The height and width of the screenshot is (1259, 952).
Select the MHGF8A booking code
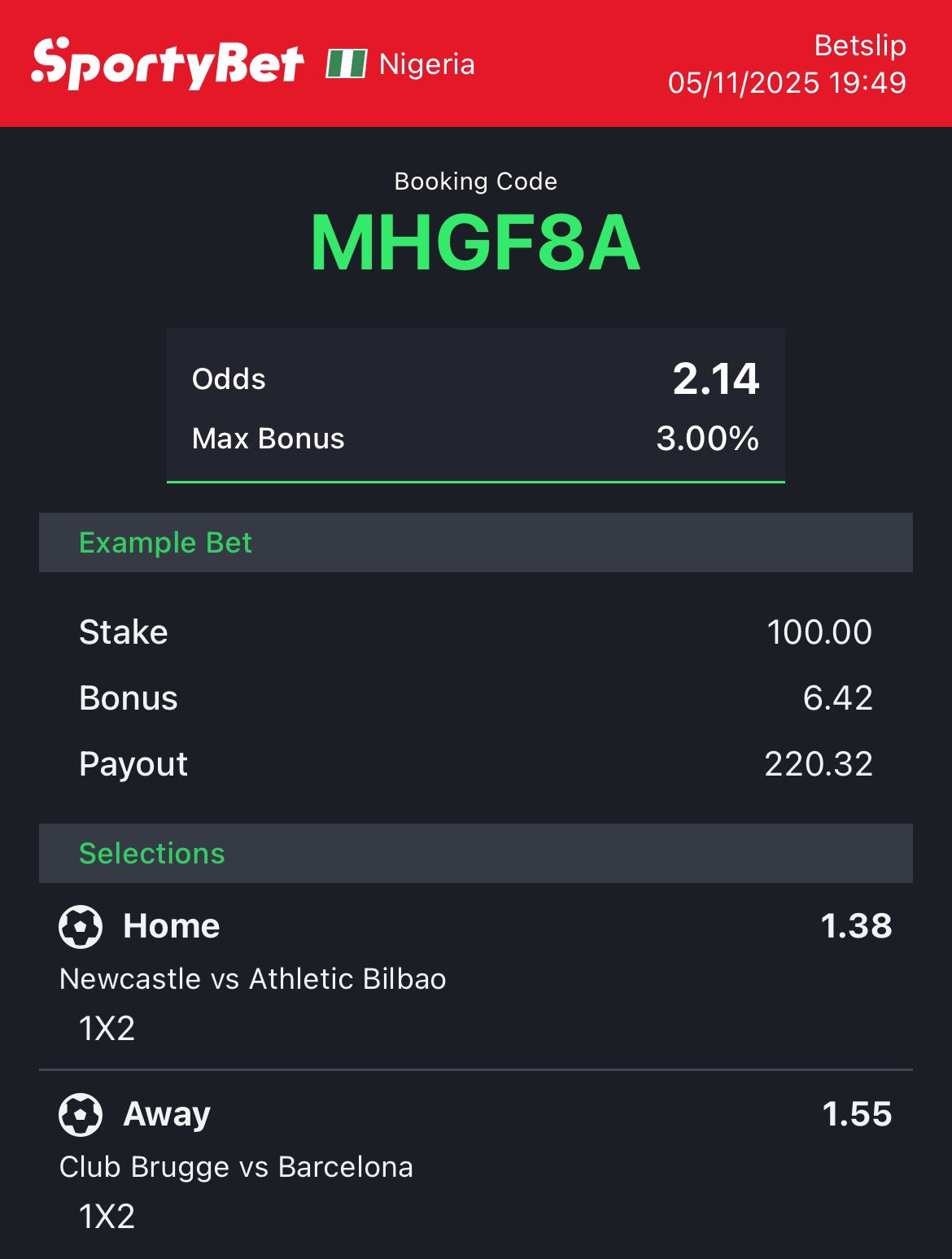point(475,243)
